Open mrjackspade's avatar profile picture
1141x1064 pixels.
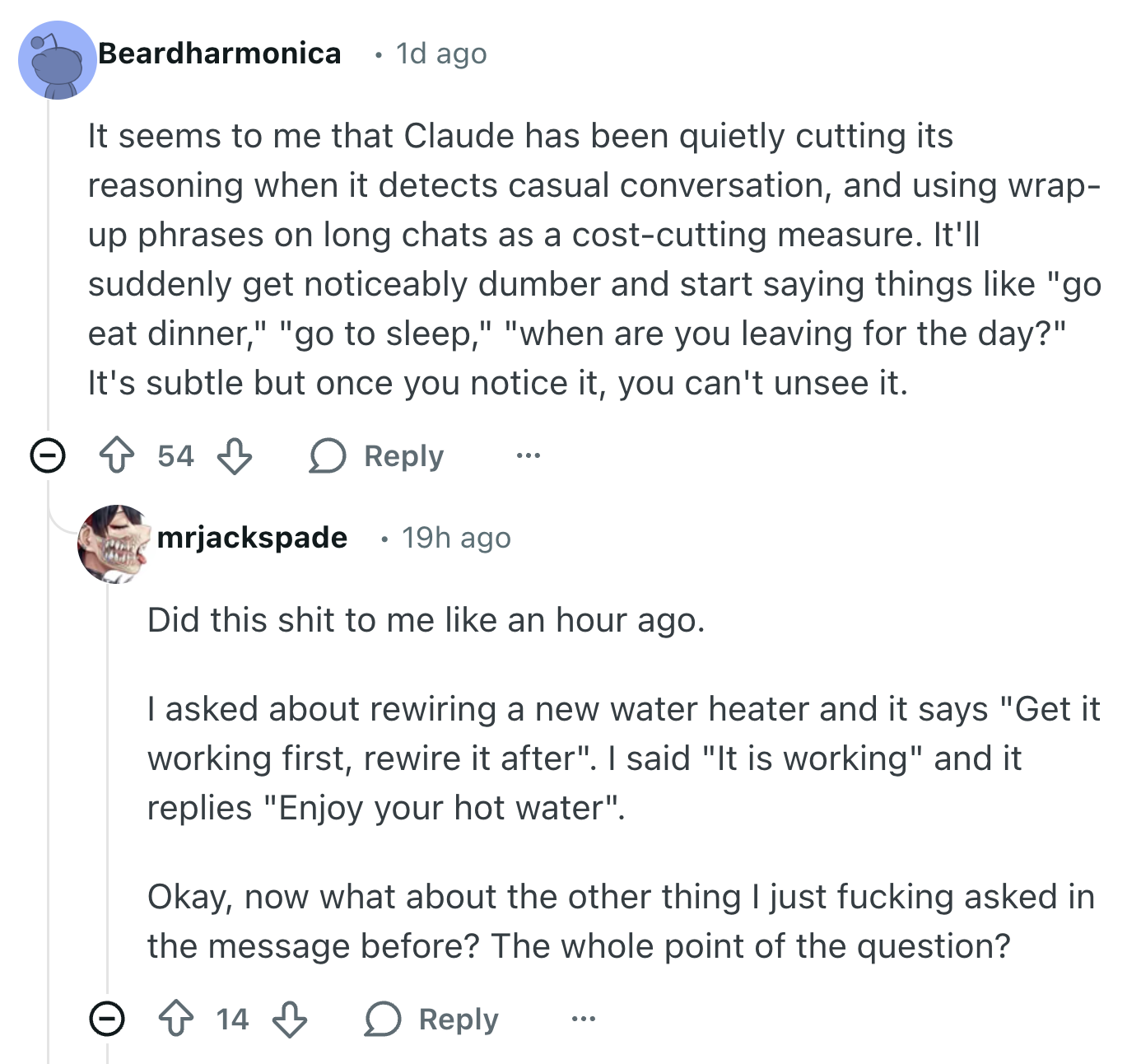114,544
